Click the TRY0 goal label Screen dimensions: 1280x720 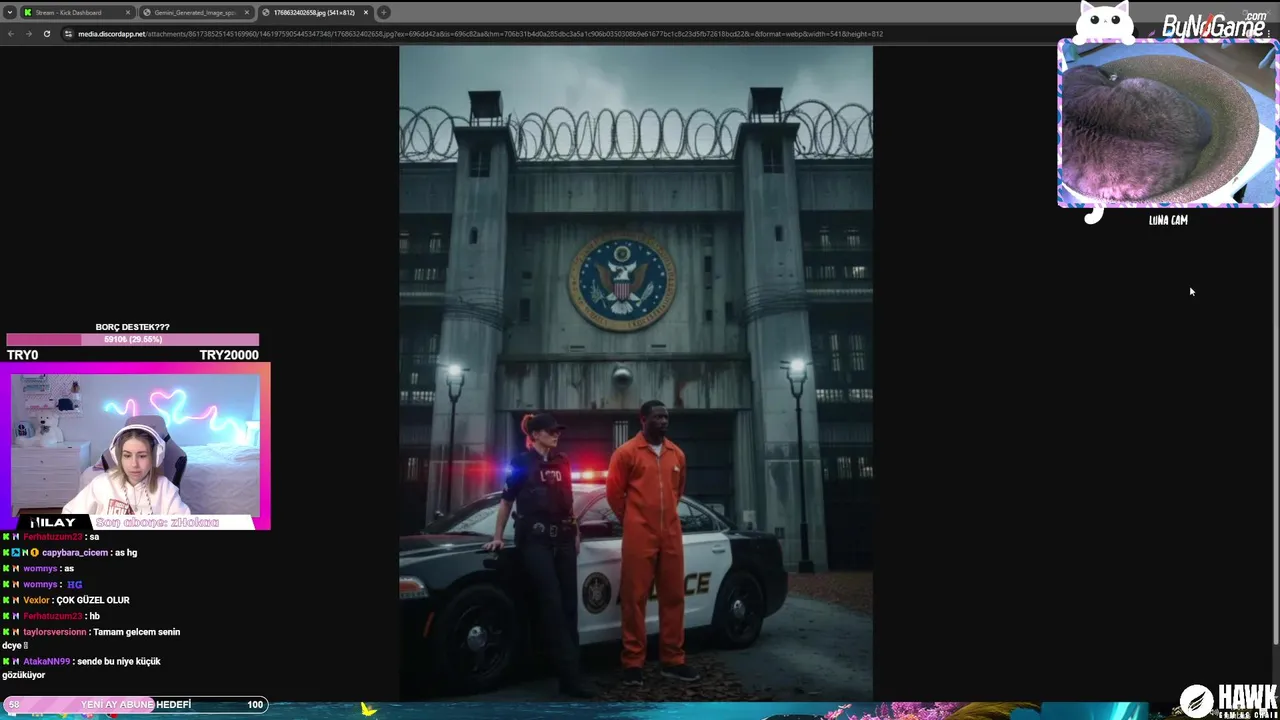point(22,355)
